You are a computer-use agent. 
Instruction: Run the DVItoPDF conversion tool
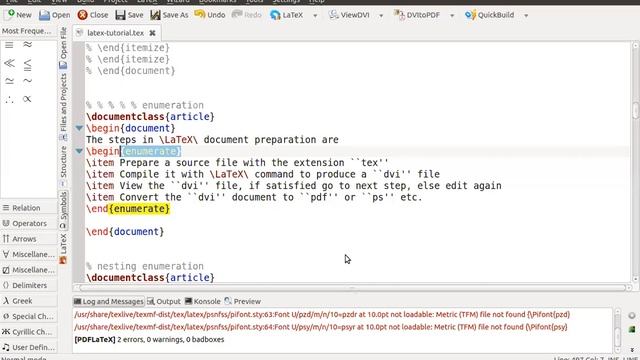[x=417, y=15]
